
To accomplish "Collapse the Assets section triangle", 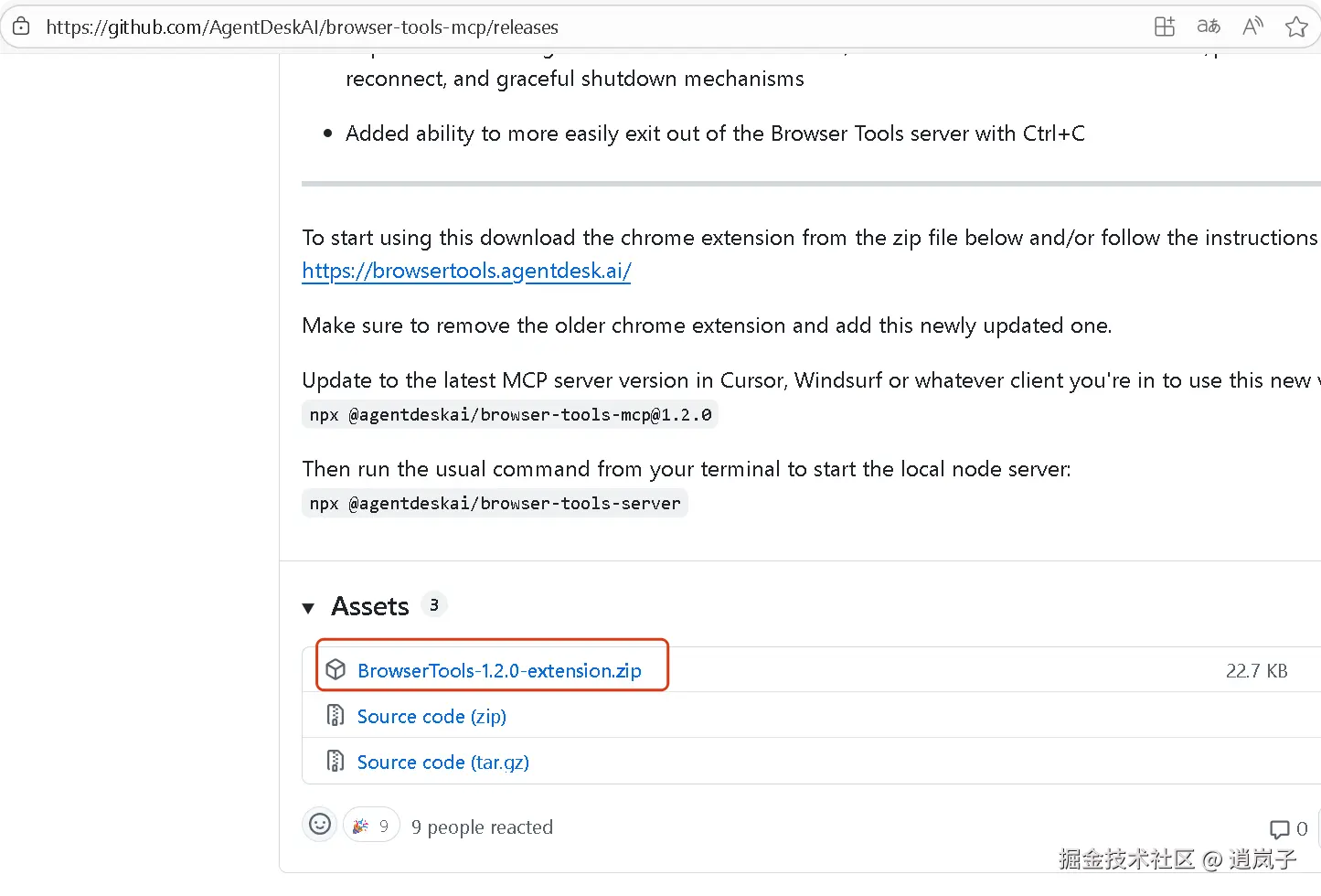I will [x=309, y=607].
